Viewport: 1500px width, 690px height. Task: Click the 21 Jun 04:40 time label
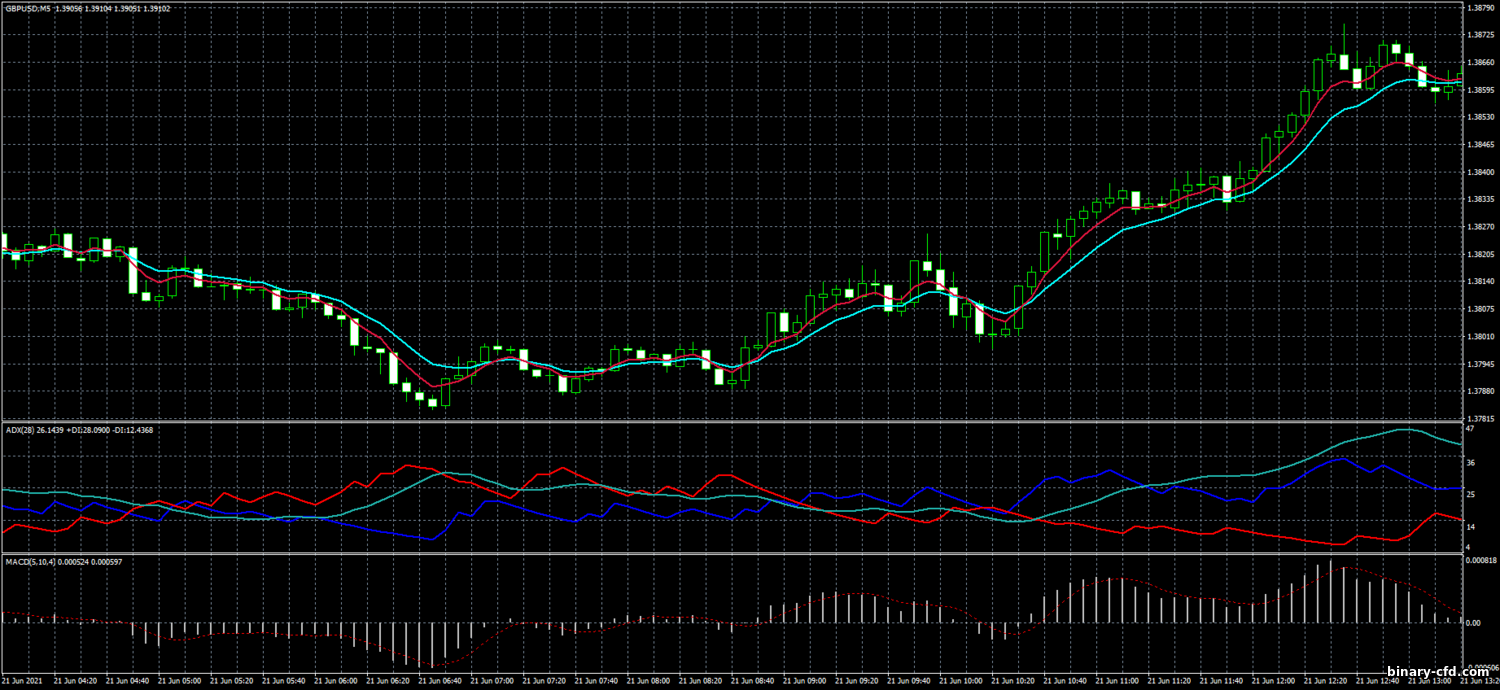[128, 679]
